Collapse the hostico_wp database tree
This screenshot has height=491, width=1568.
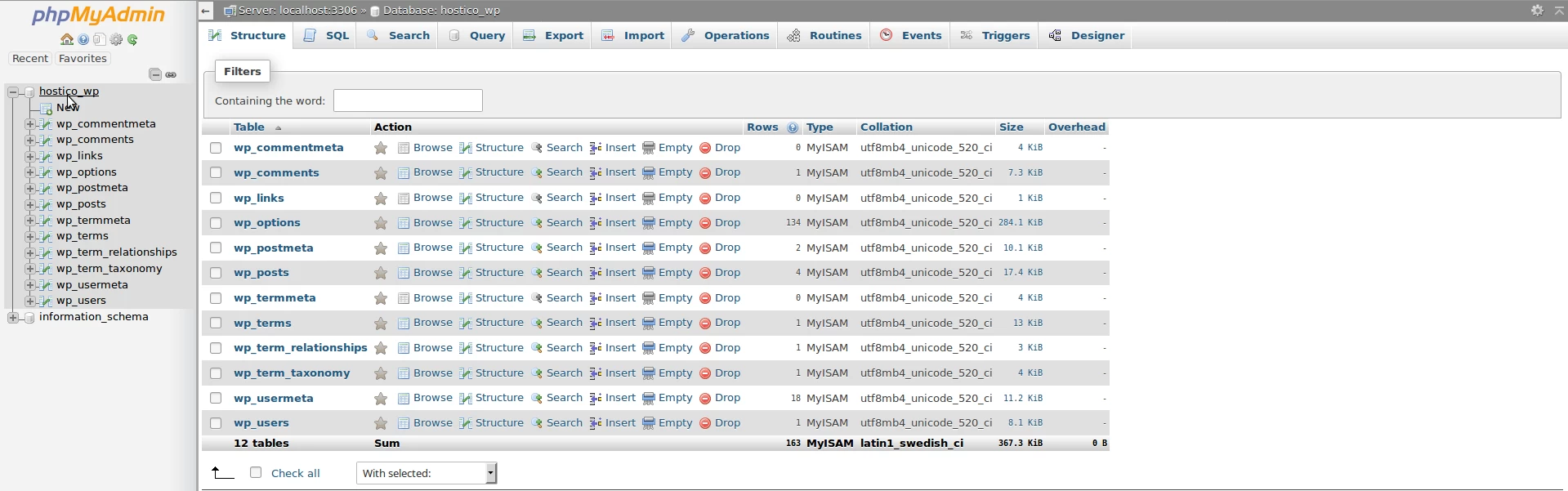click(13, 92)
